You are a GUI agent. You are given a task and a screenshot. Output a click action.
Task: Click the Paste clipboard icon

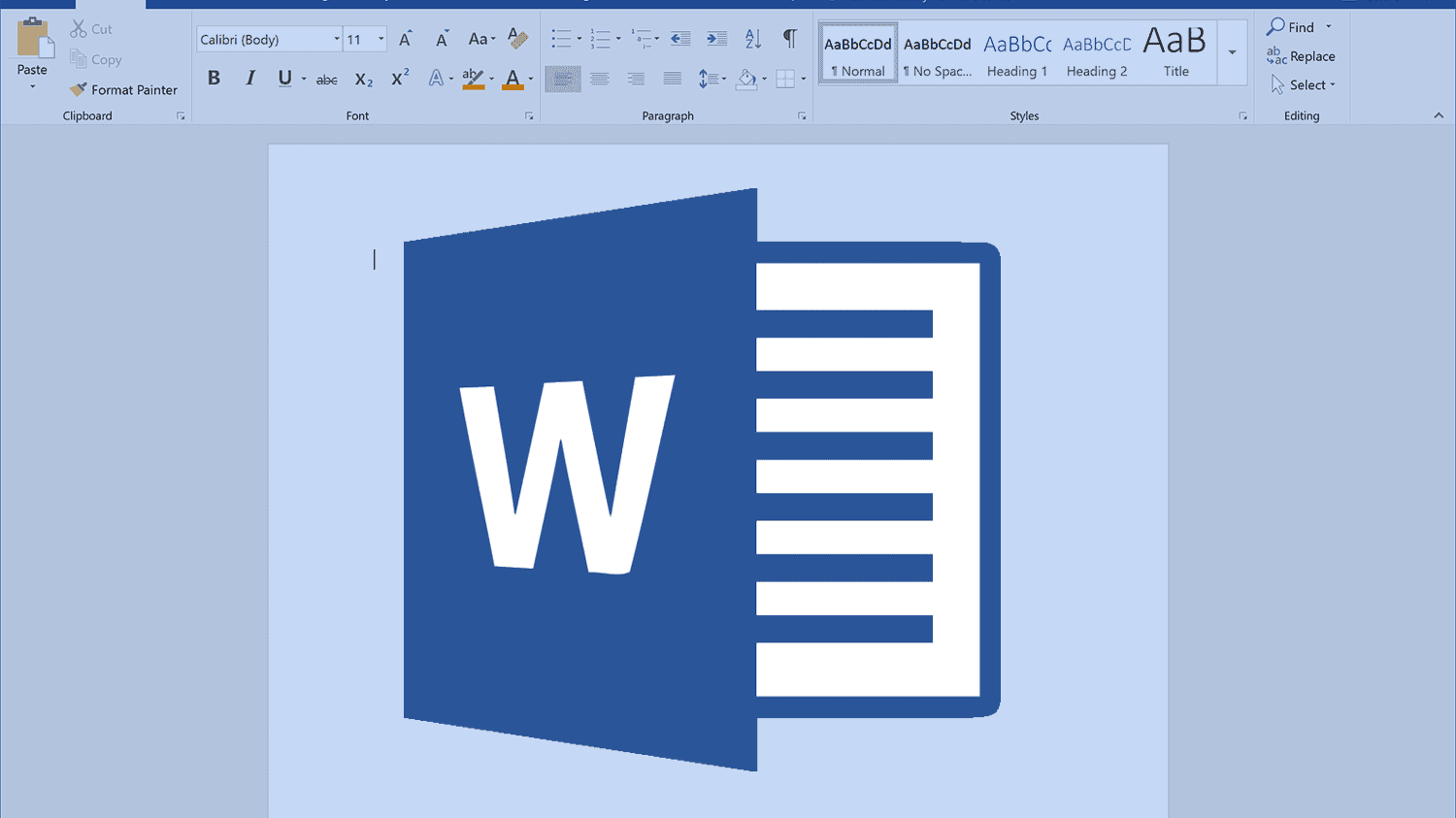pyautogui.click(x=34, y=38)
